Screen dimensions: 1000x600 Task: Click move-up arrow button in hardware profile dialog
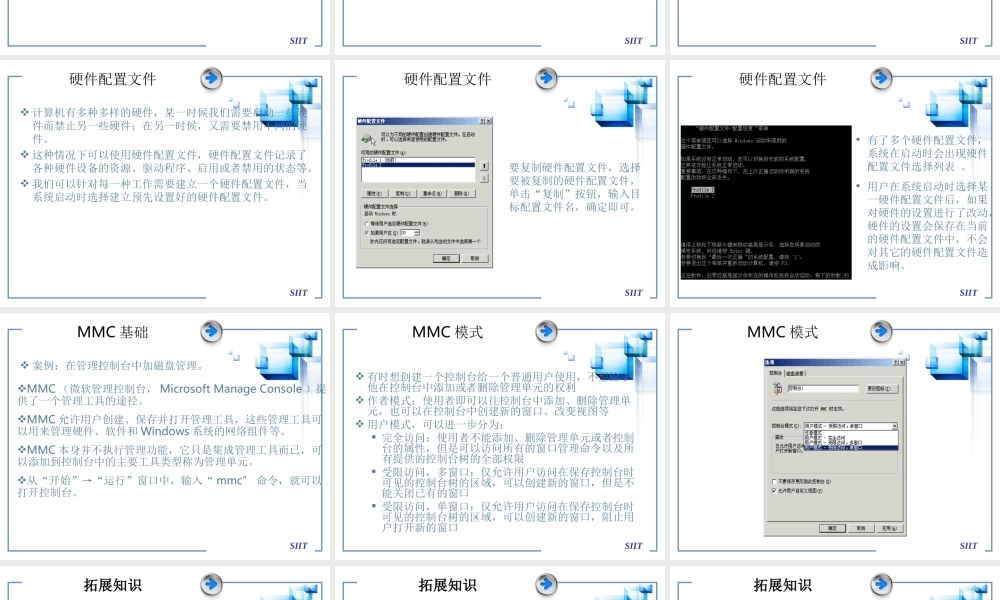click(x=484, y=166)
